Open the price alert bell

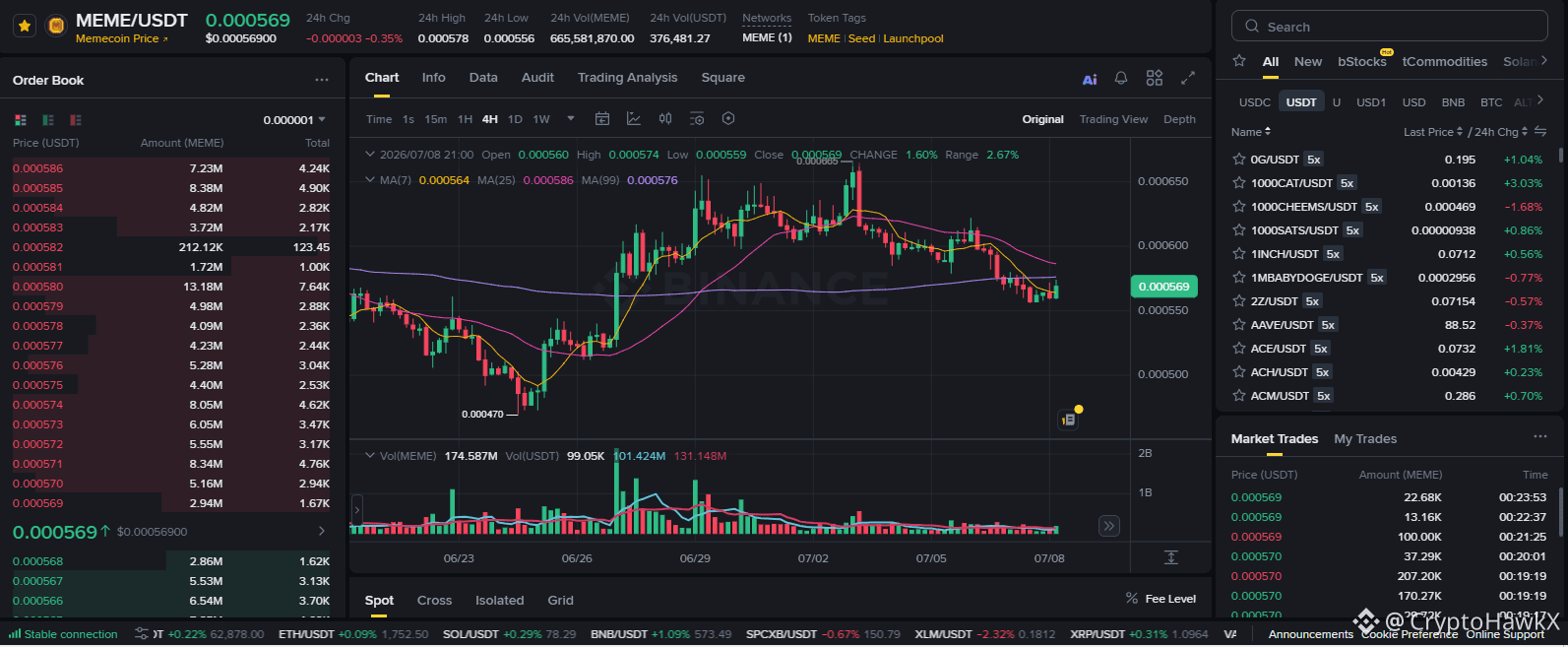click(1121, 78)
